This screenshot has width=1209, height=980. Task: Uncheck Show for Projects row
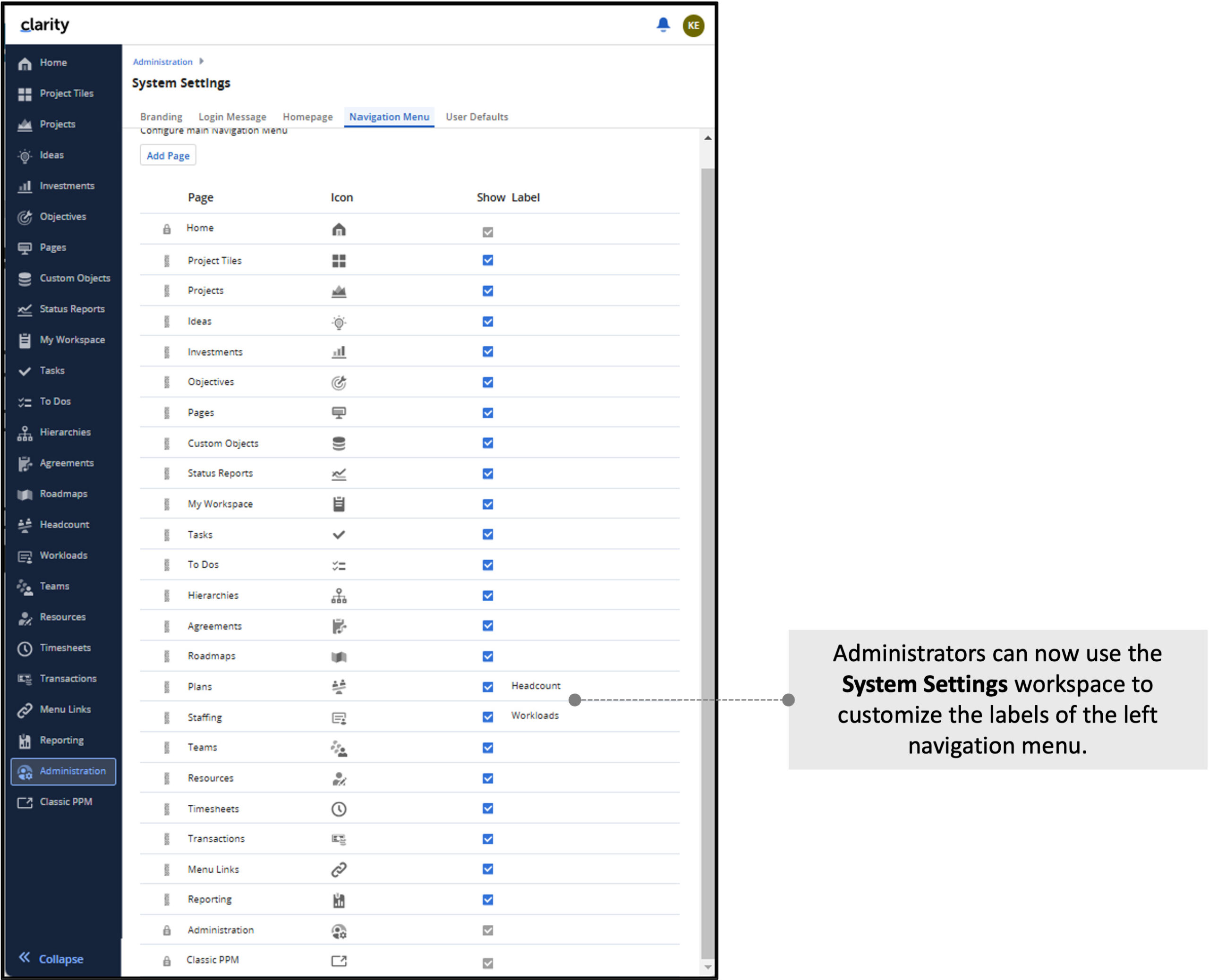pos(488,291)
